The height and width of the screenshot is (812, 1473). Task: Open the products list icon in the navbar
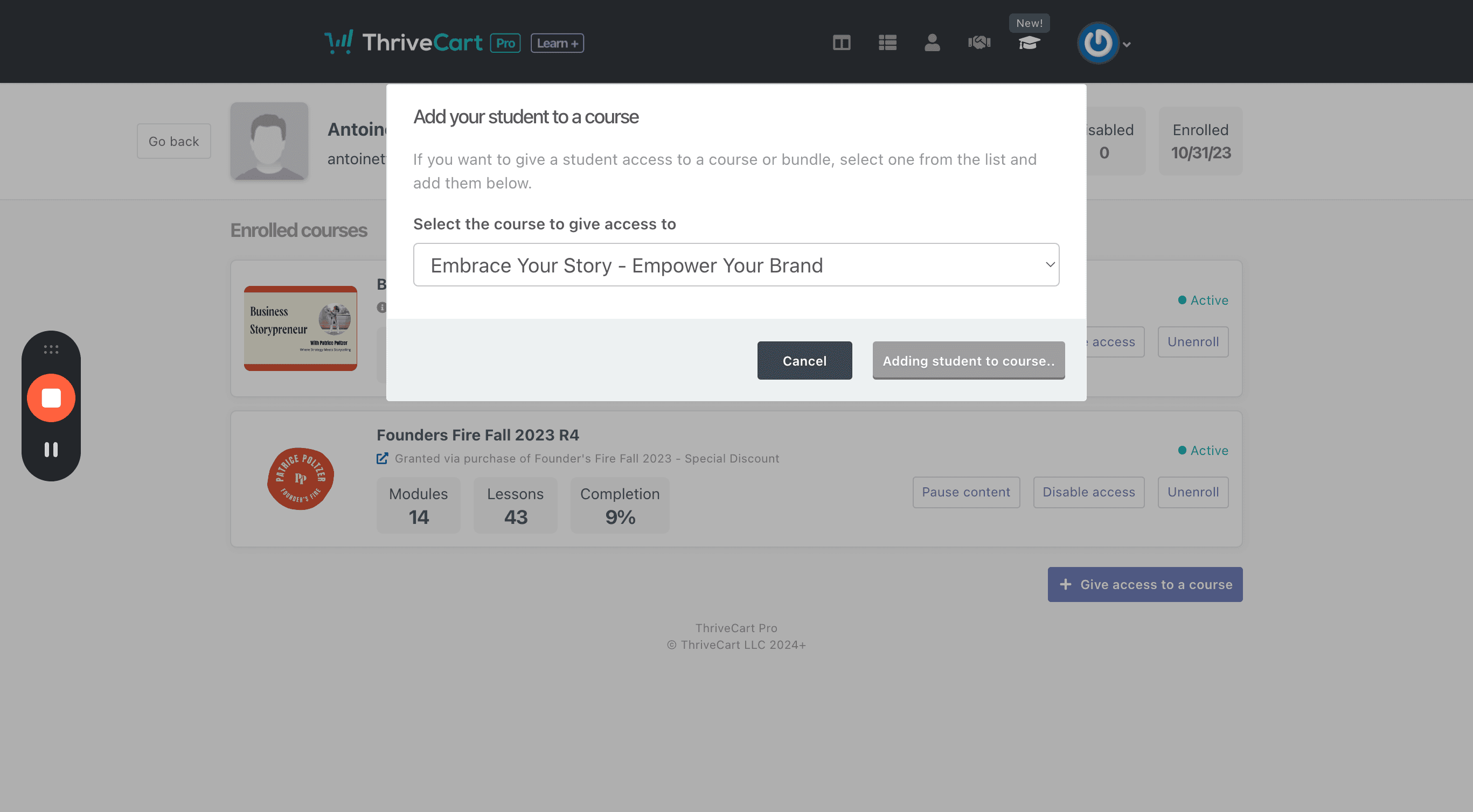point(887,43)
